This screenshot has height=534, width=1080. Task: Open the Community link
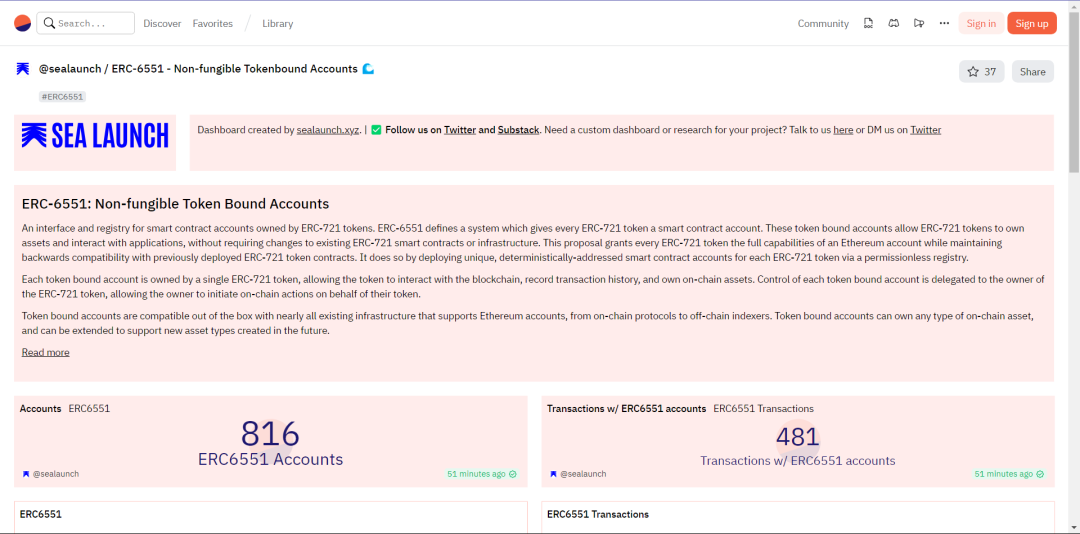point(823,23)
